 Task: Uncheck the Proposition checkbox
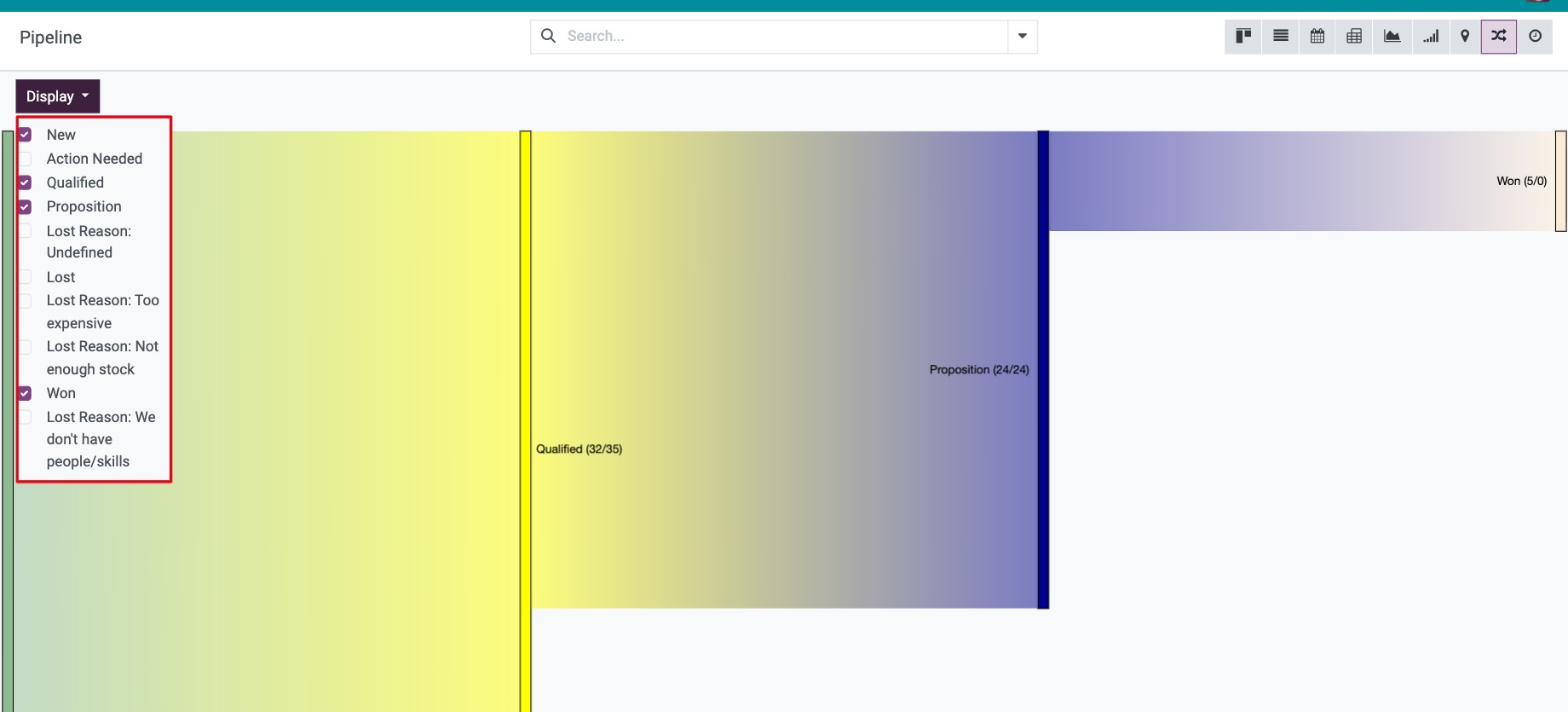tap(26, 206)
